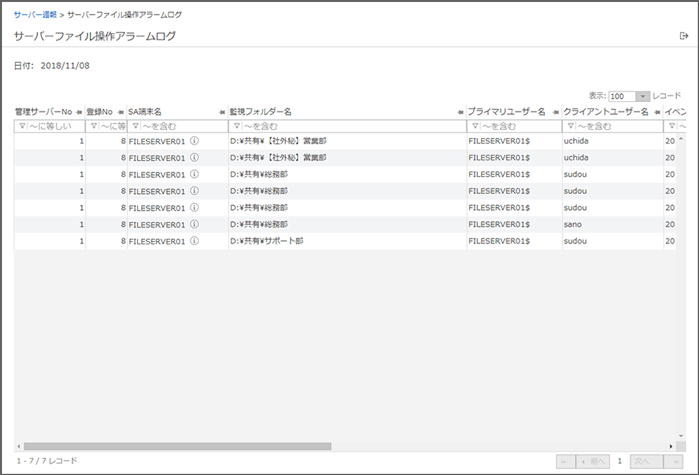Open info icon for the uchida first row
The height and width of the screenshot is (475, 699).
click(194, 141)
